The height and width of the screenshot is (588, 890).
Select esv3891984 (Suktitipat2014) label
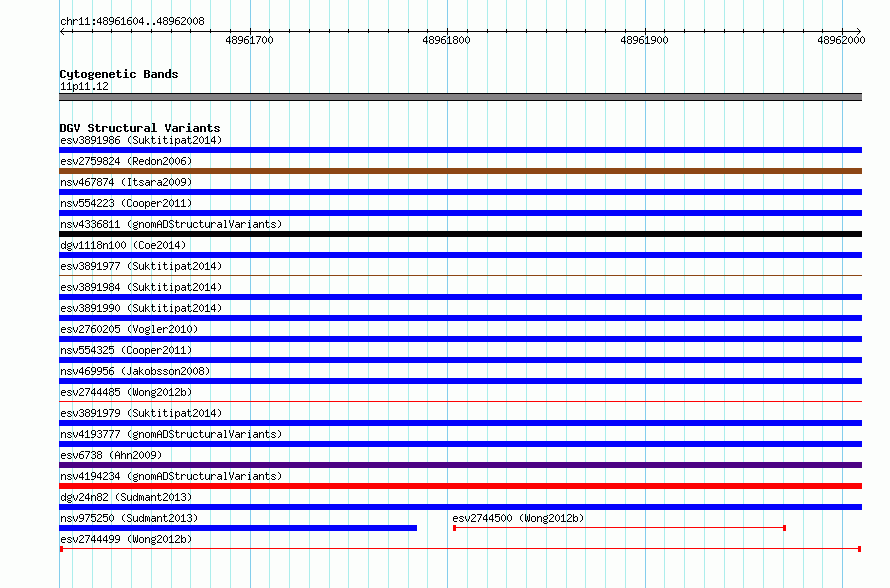pyautogui.click(x=141, y=287)
